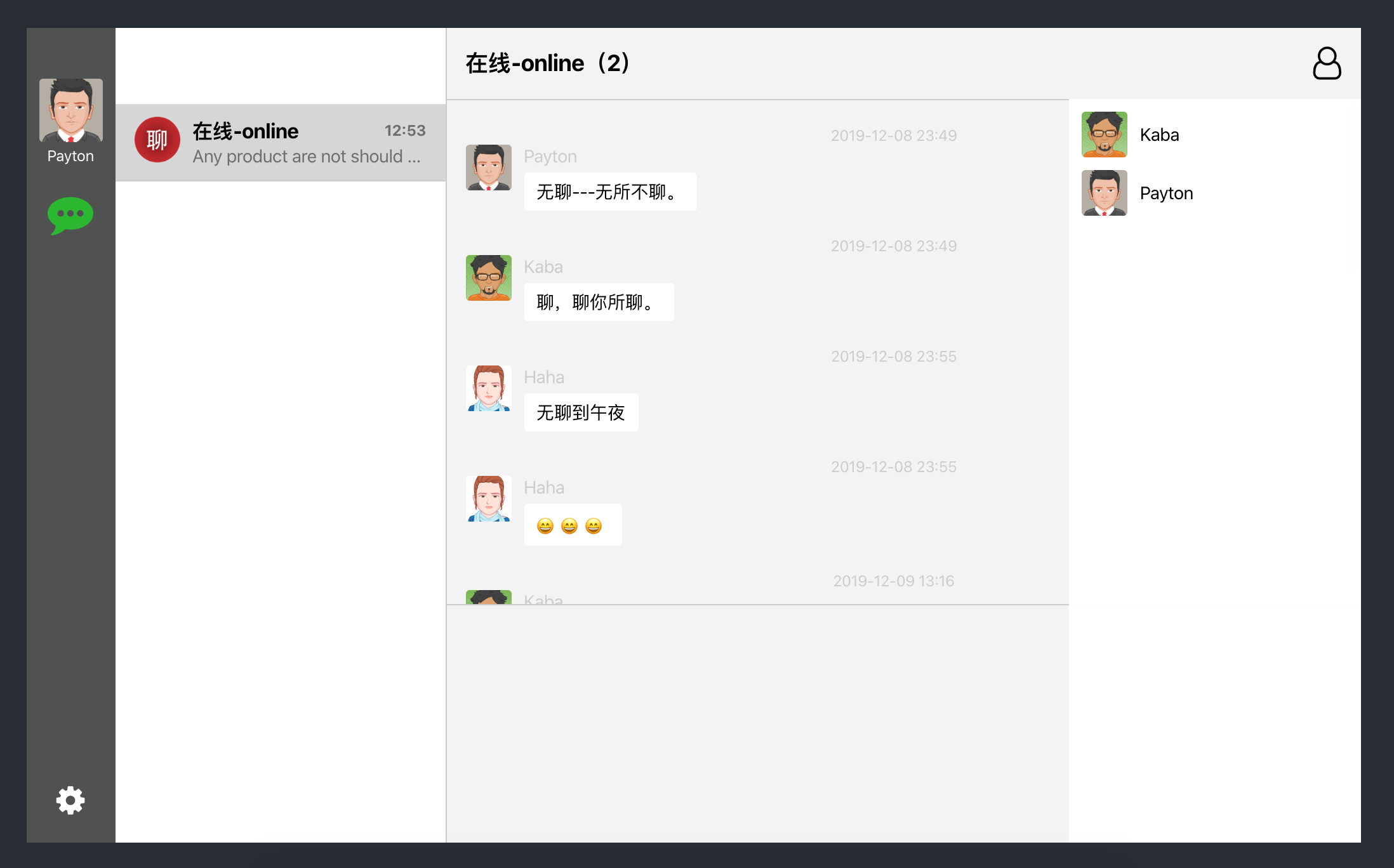Click Haha's avatar beside the emoji message

pos(488,499)
